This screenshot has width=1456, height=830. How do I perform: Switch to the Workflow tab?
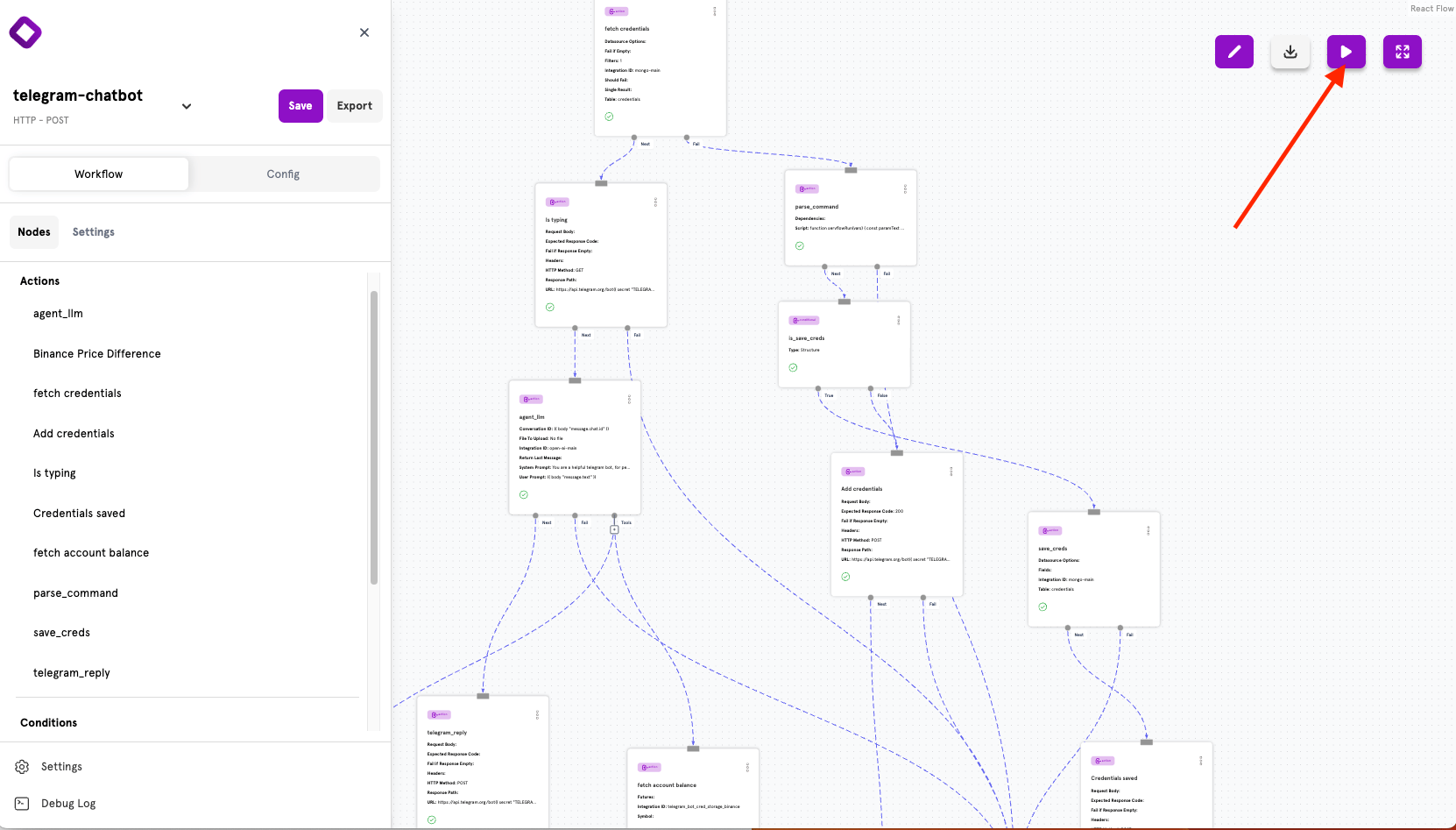(x=99, y=174)
